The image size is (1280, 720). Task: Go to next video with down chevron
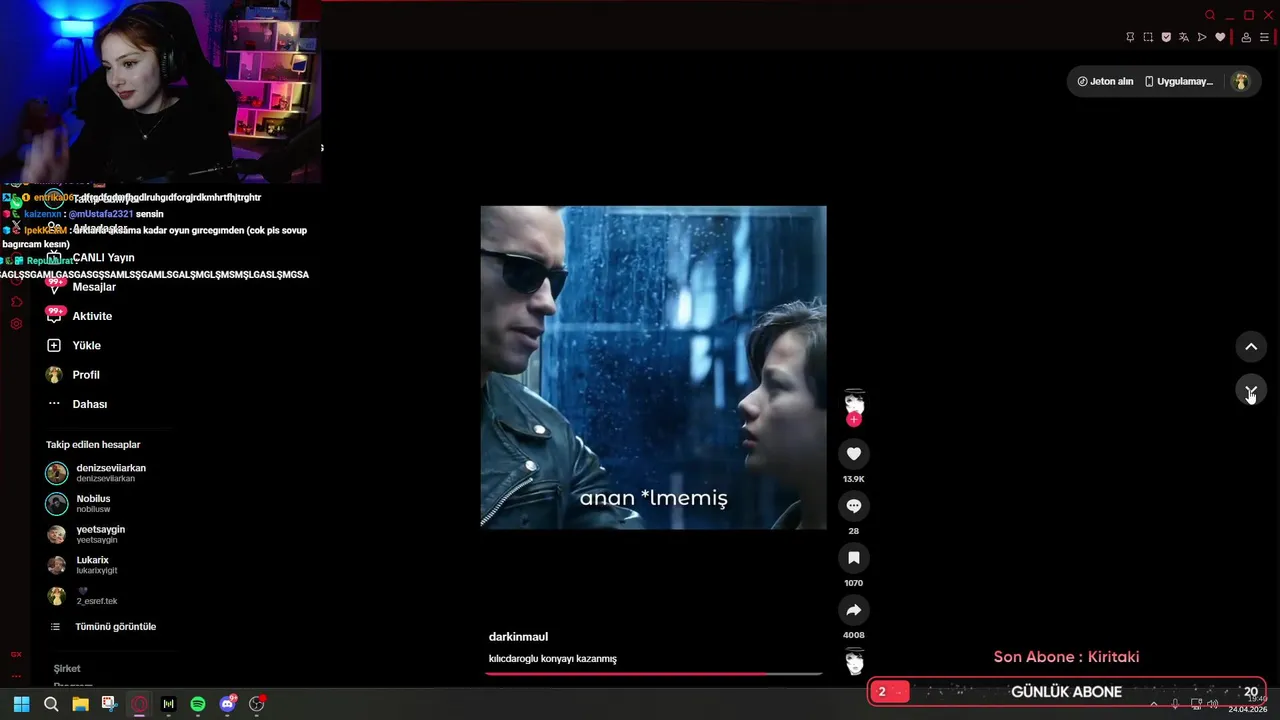(1251, 391)
